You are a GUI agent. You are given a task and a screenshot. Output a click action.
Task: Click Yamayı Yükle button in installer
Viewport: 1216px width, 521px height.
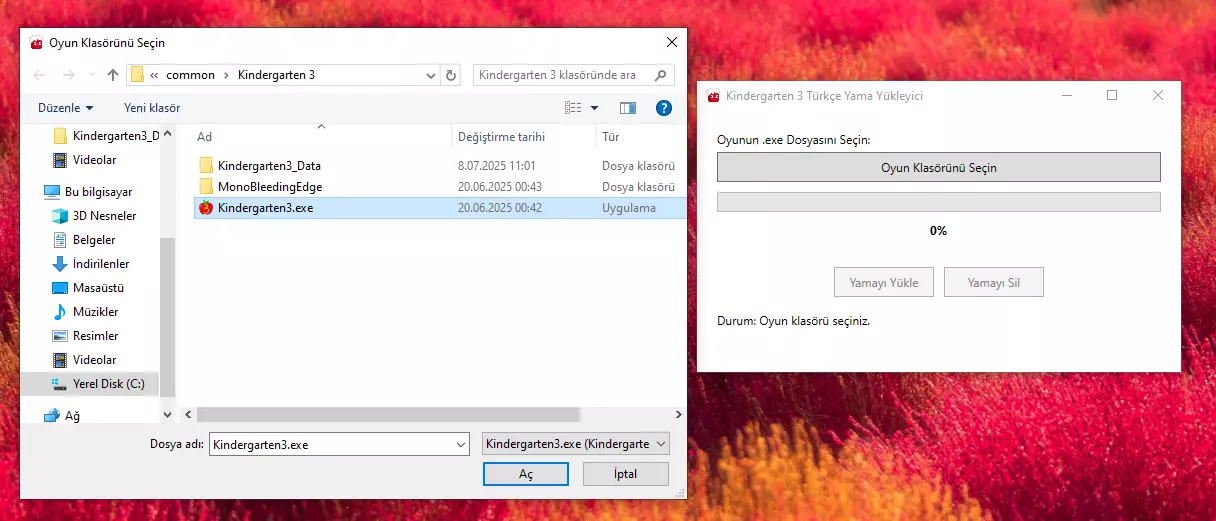click(884, 282)
